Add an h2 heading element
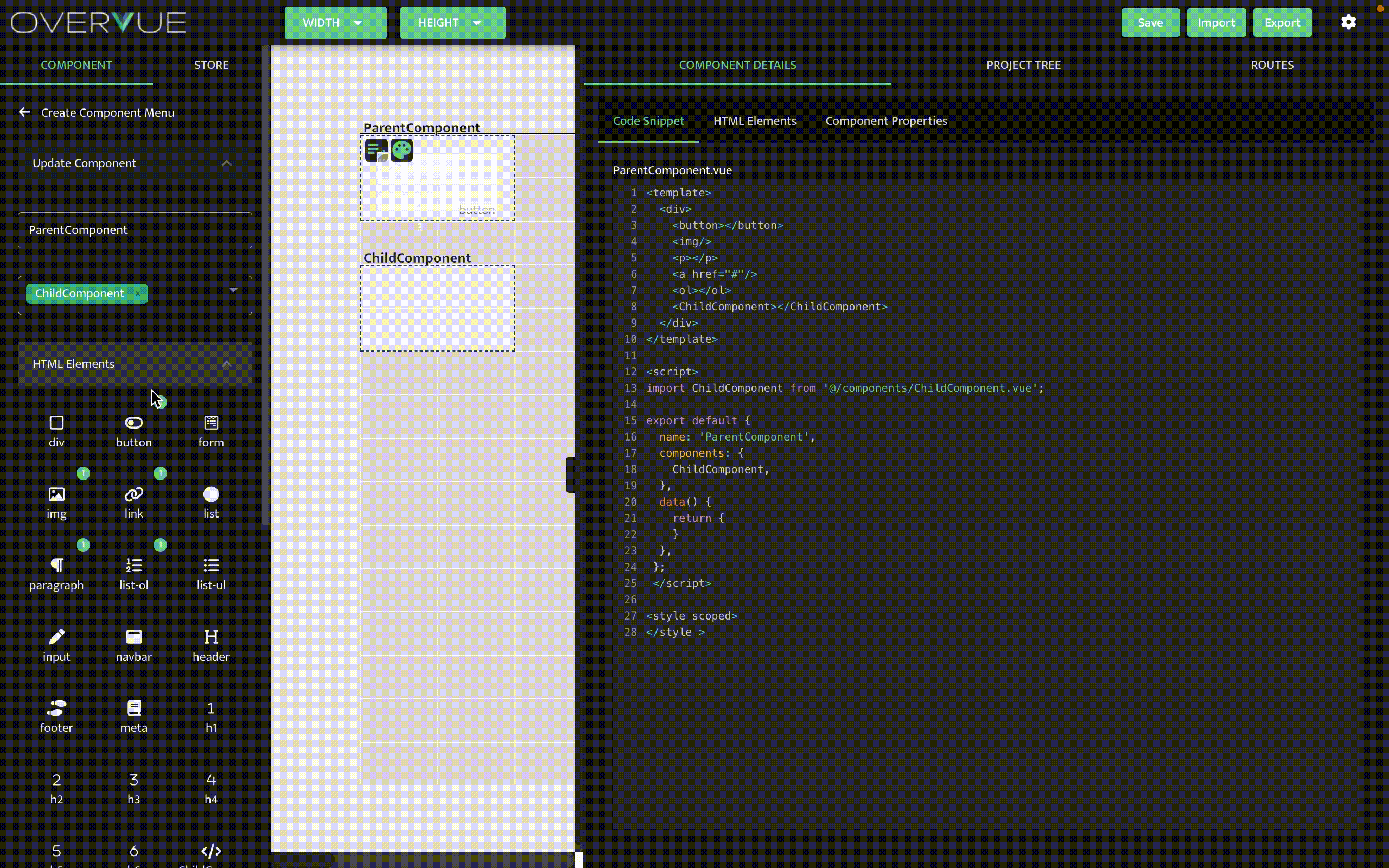 click(56, 789)
